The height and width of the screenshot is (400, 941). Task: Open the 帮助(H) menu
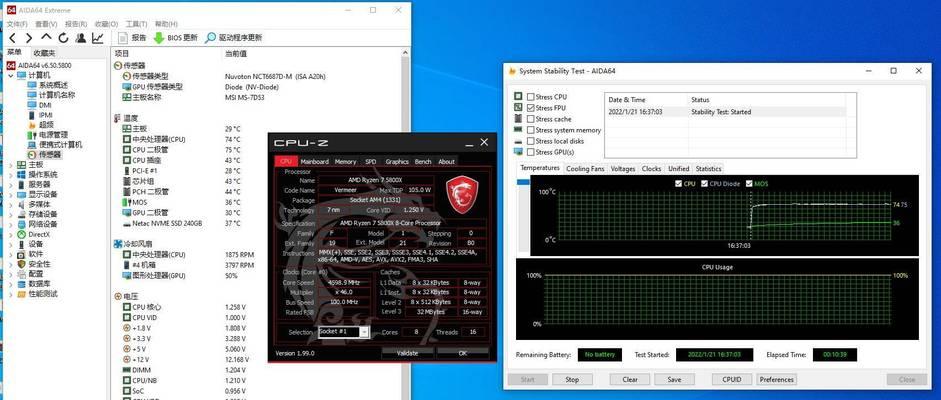click(166, 24)
